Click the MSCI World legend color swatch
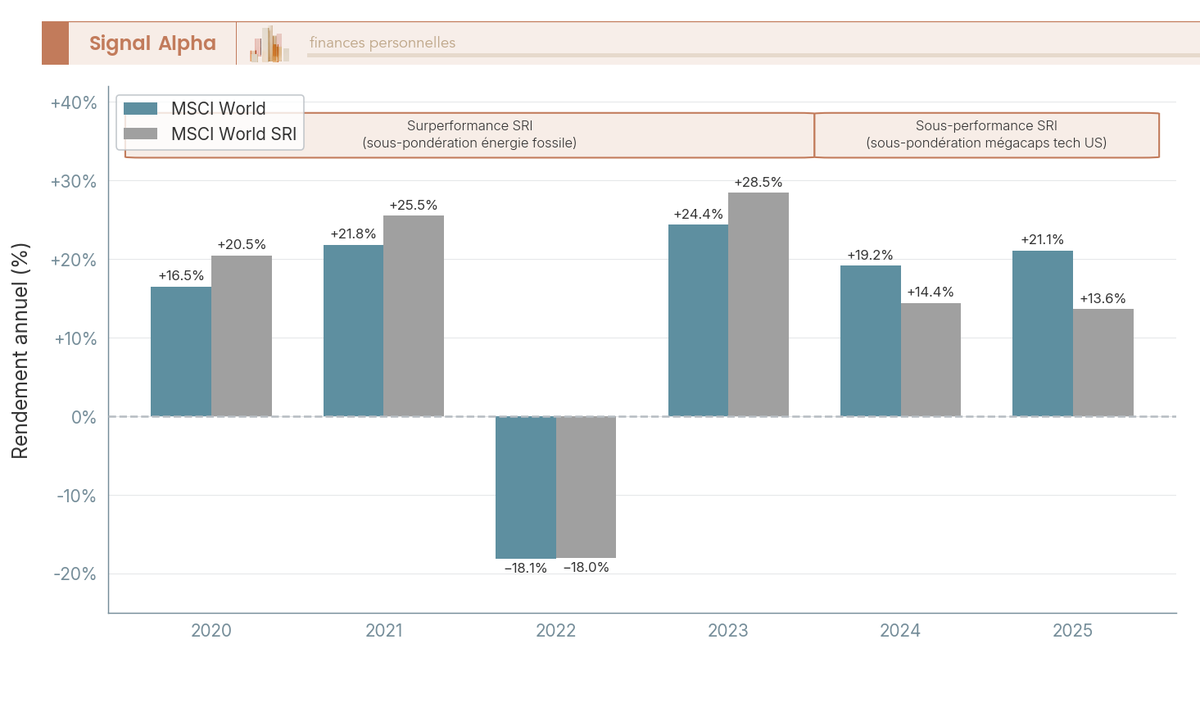This screenshot has height=721, width=1200. coord(141,109)
